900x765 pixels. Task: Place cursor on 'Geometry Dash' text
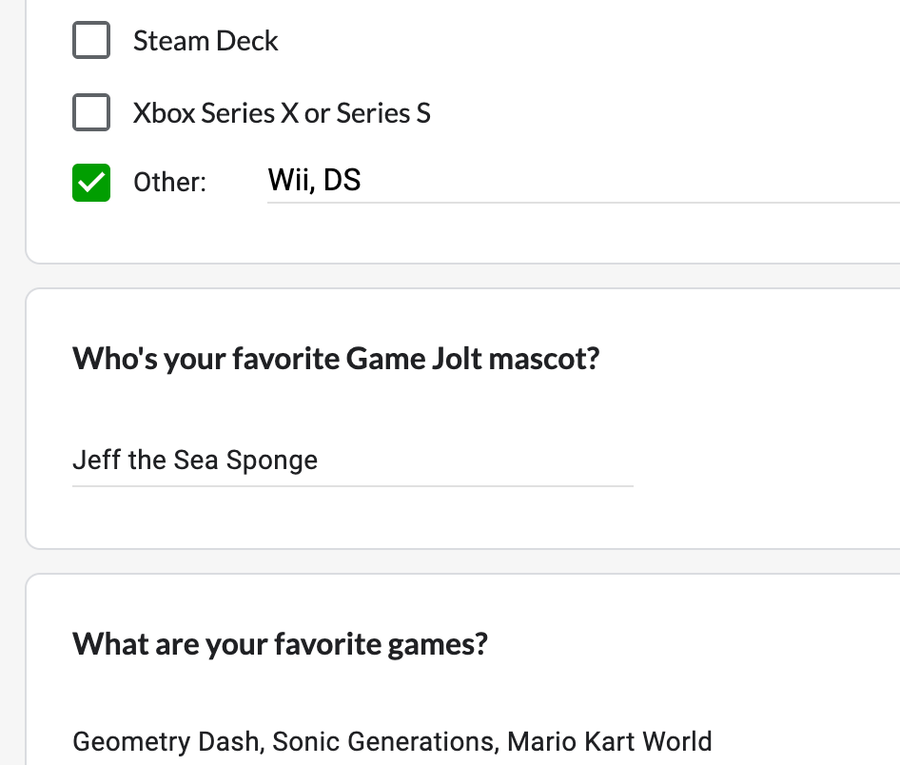(x=165, y=741)
